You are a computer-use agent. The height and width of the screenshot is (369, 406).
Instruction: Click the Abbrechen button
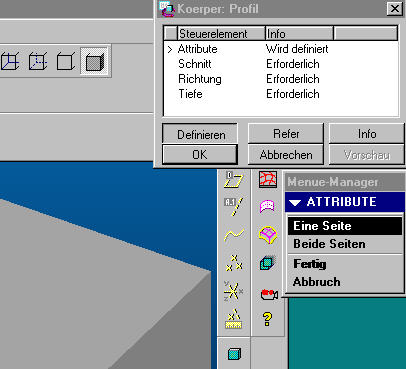coord(286,155)
